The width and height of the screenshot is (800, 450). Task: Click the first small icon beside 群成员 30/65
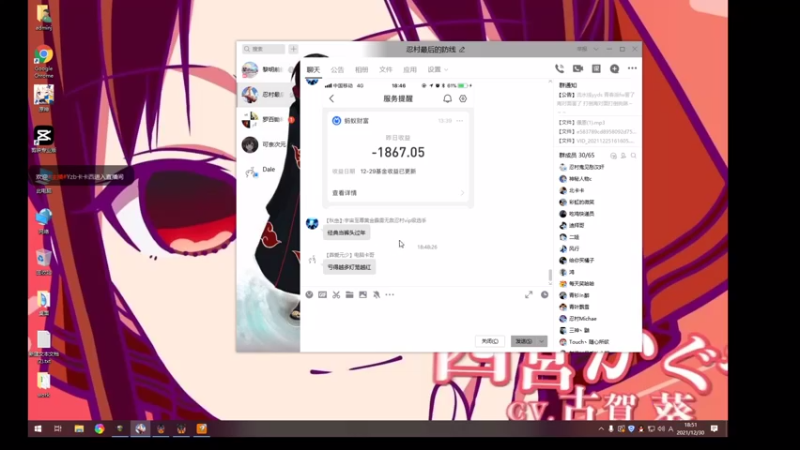pyautogui.click(x=613, y=156)
